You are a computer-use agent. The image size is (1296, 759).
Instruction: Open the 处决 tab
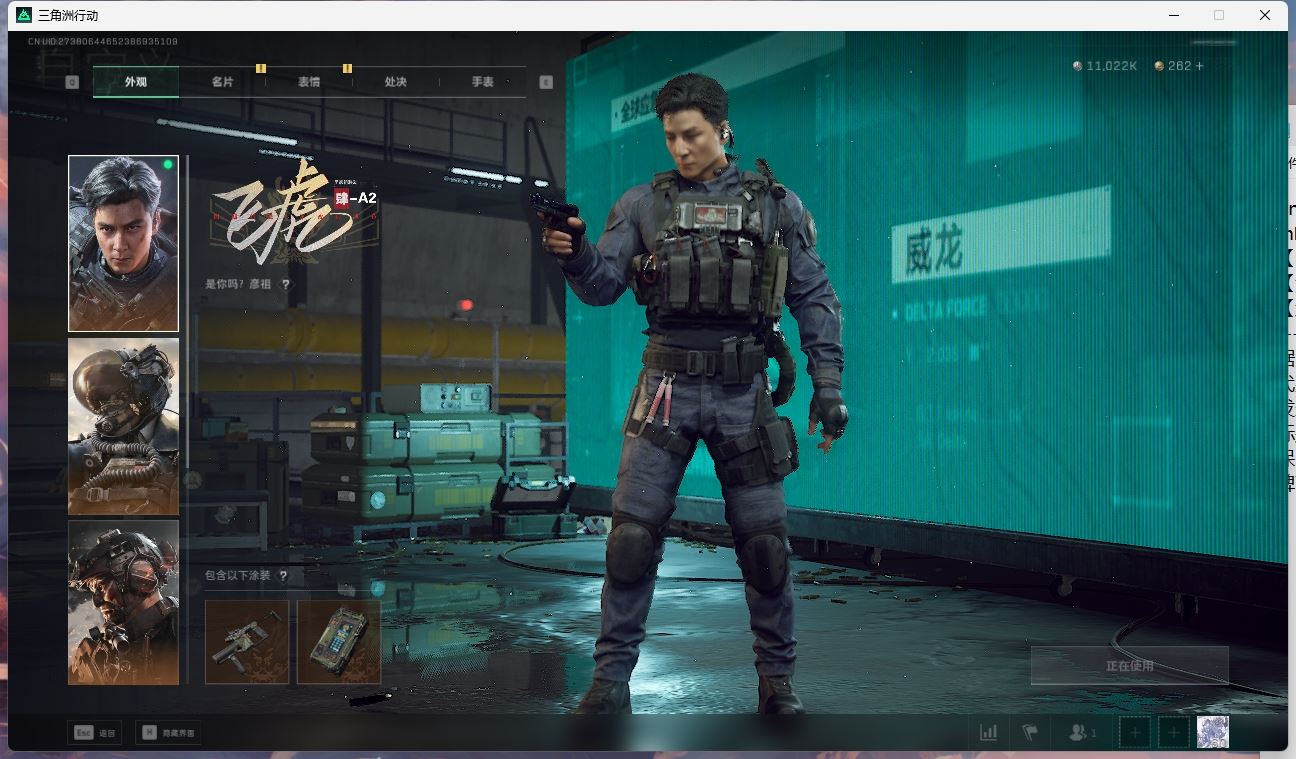click(395, 82)
